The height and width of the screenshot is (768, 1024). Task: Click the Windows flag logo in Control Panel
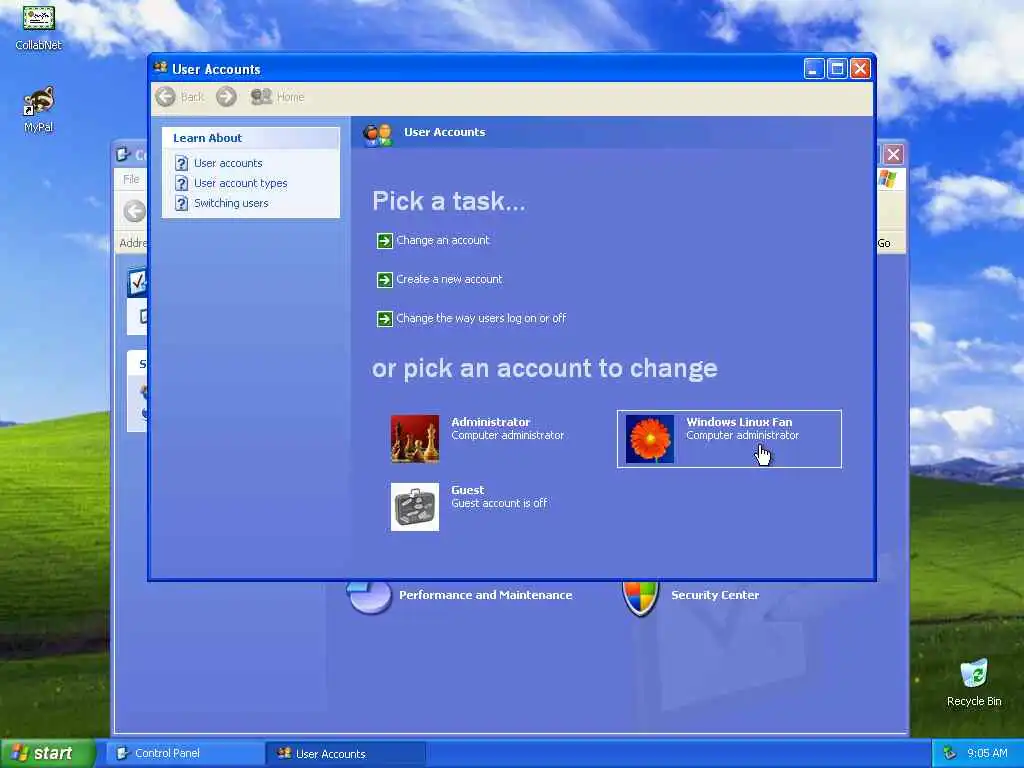pyautogui.click(x=888, y=178)
